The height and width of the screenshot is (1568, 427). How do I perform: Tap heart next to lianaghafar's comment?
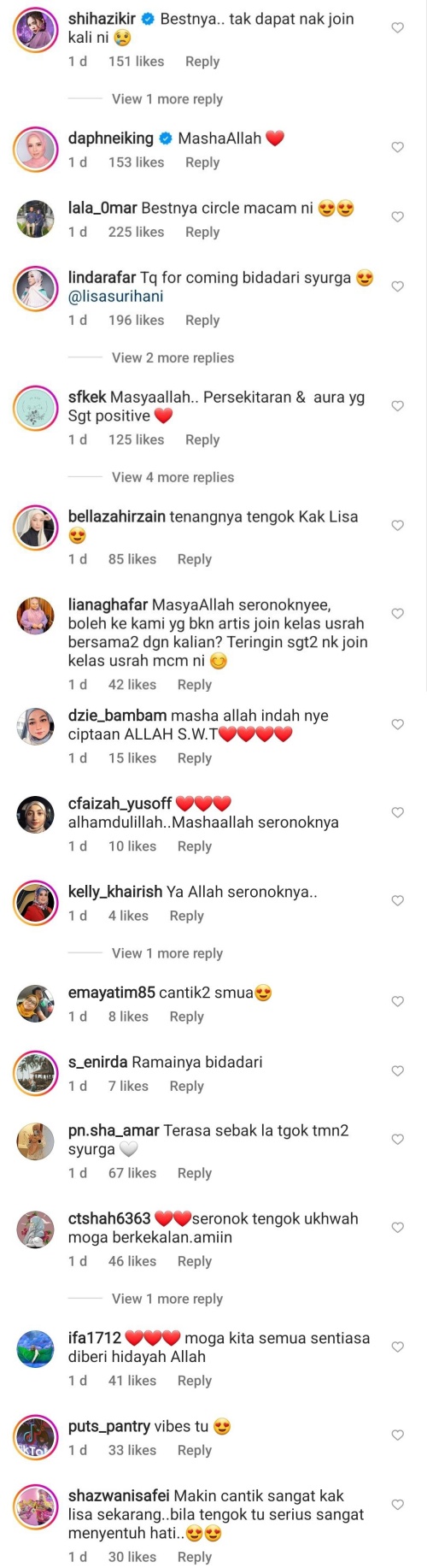[397, 614]
